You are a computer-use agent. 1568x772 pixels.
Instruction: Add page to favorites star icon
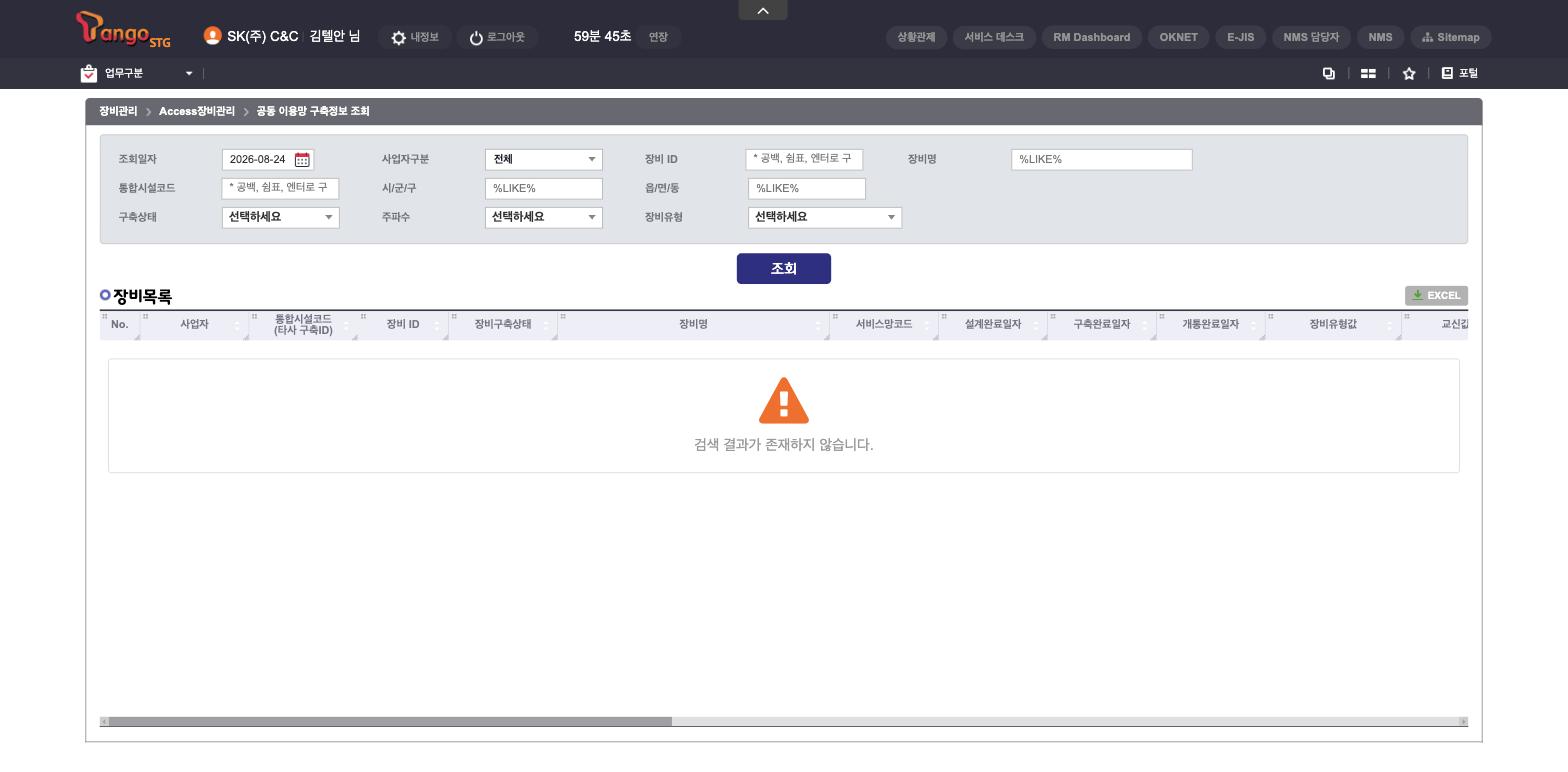[1409, 73]
